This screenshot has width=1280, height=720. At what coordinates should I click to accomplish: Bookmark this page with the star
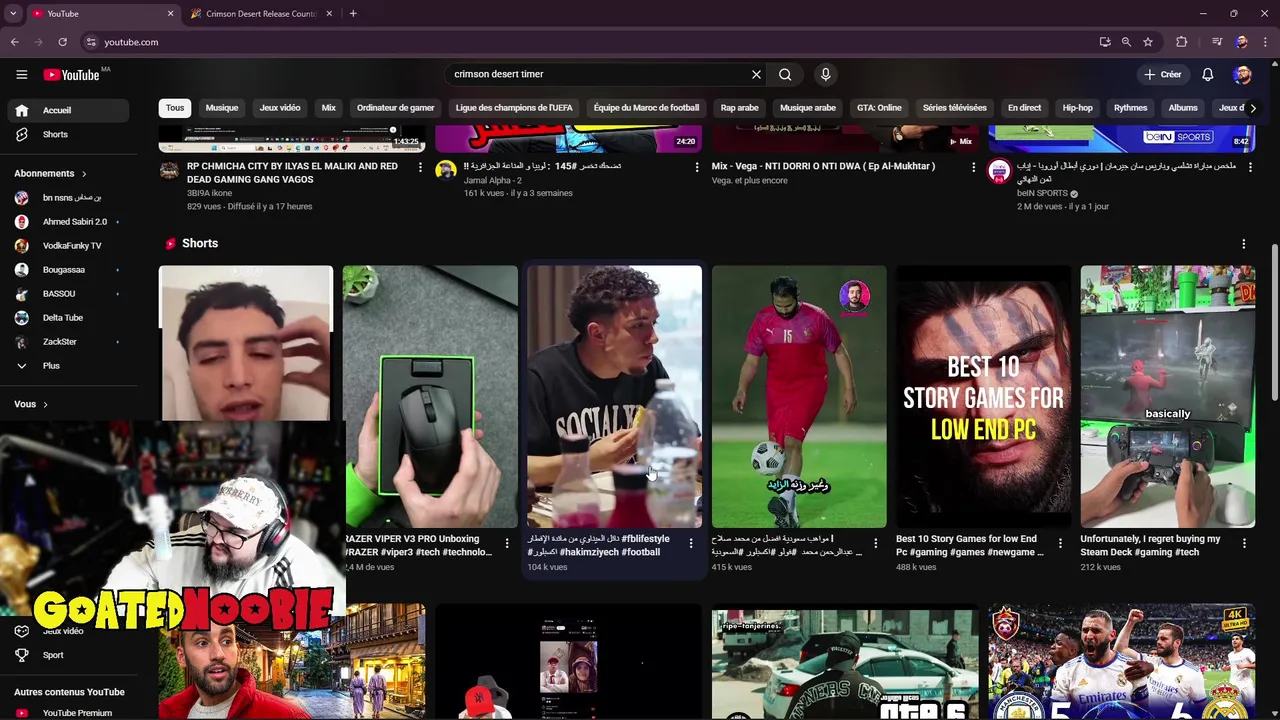point(1148,42)
